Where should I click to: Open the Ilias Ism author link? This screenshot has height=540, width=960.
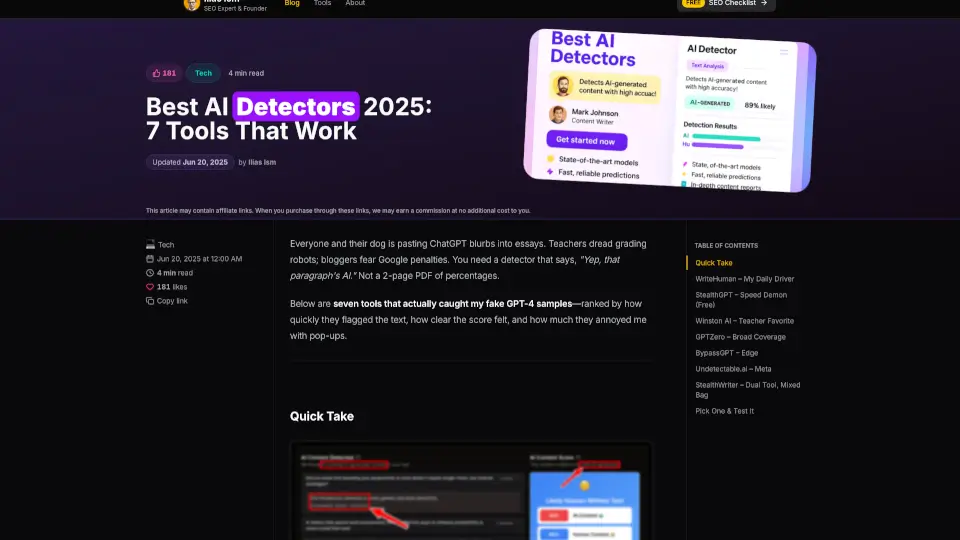(x=262, y=162)
